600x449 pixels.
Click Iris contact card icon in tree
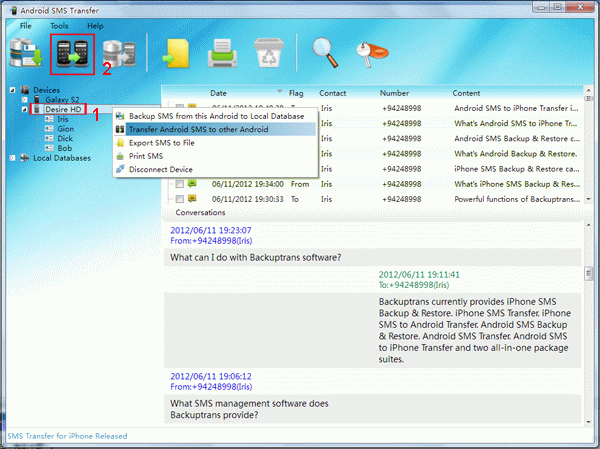(49, 119)
